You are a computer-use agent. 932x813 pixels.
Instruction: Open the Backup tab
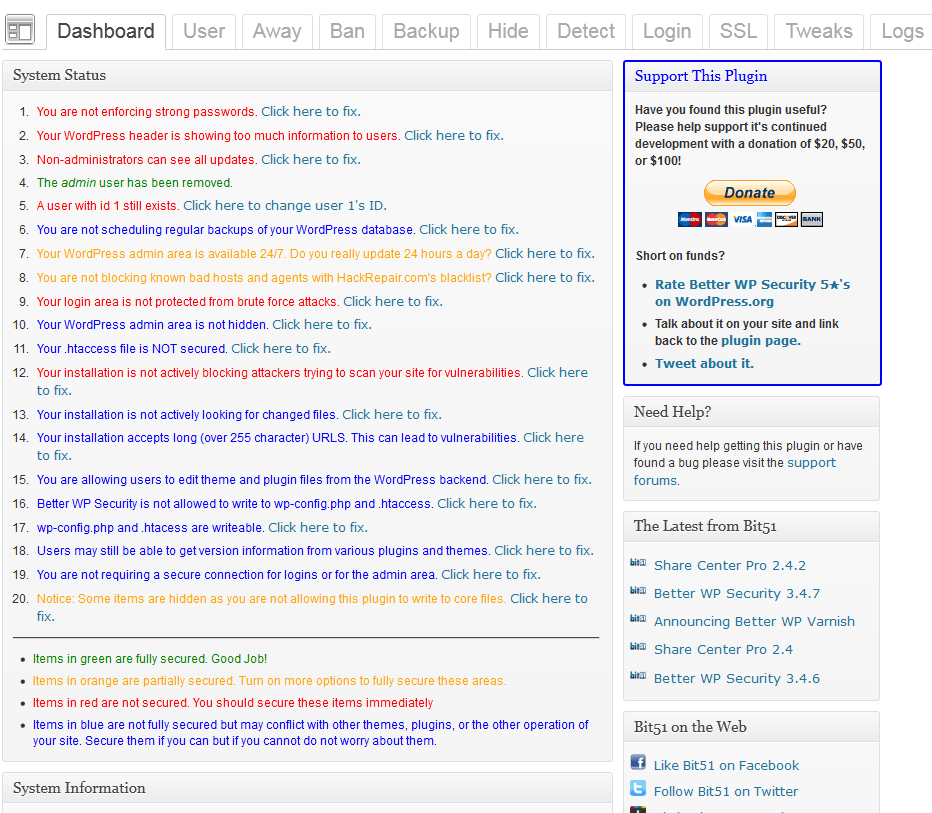(426, 31)
